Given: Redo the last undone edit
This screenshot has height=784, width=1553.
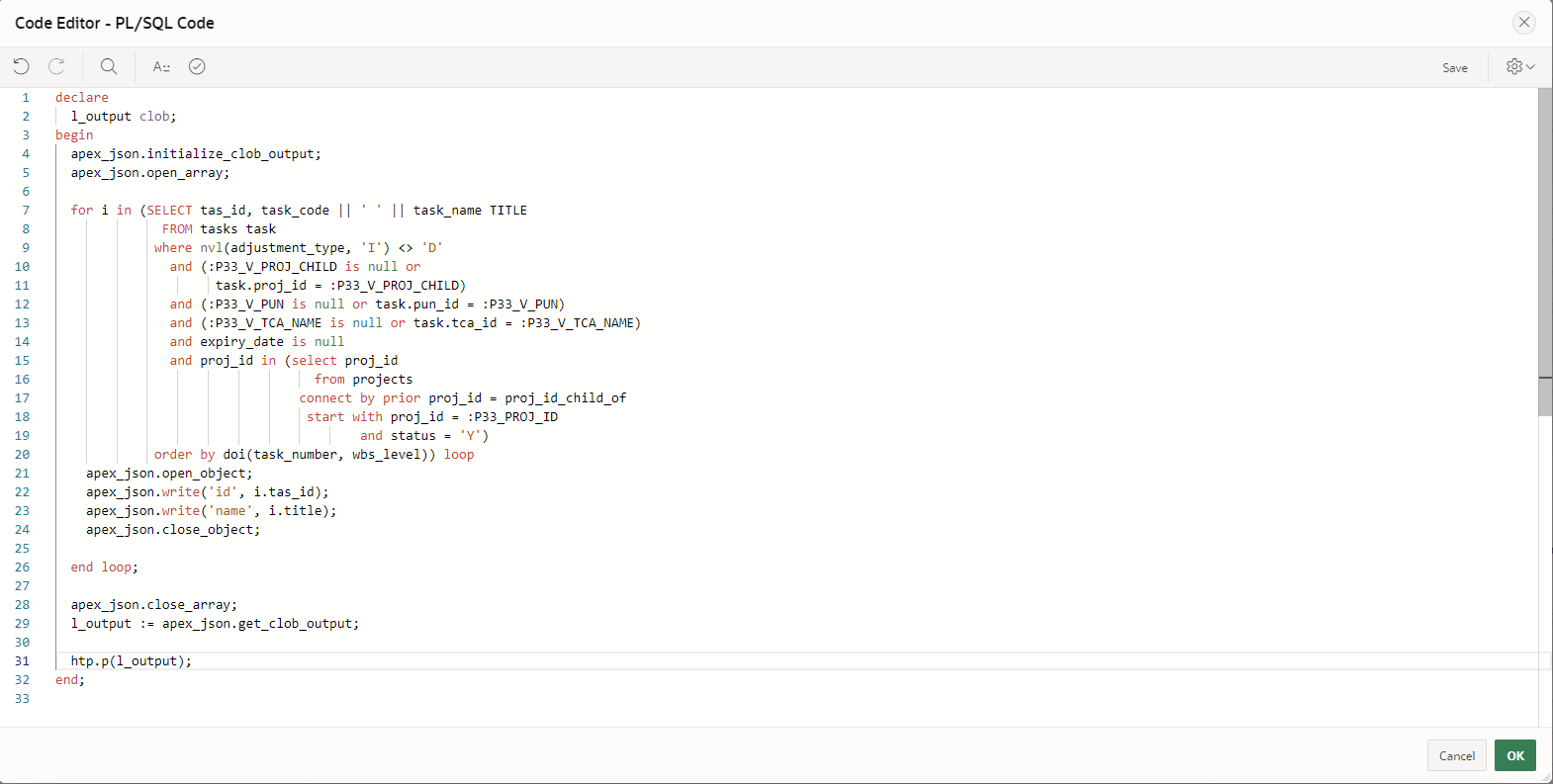Looking at the screenshot, I should pyautogui.click(x=56, y=66).
